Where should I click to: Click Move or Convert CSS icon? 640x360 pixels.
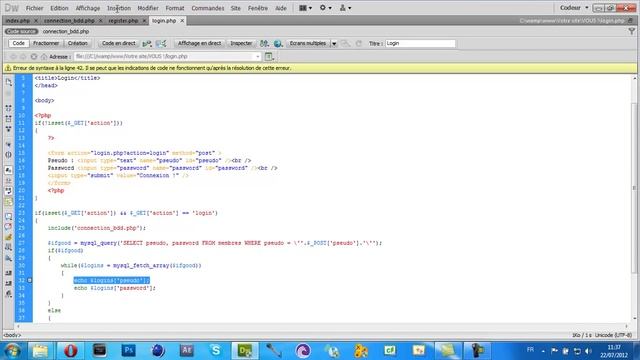(9, 258)
